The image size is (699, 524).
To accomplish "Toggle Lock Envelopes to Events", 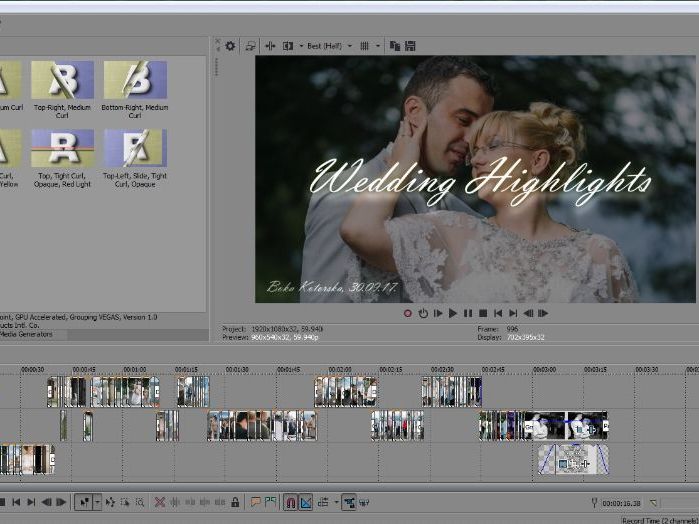I will pyautogui.click(x=349, y=503).
